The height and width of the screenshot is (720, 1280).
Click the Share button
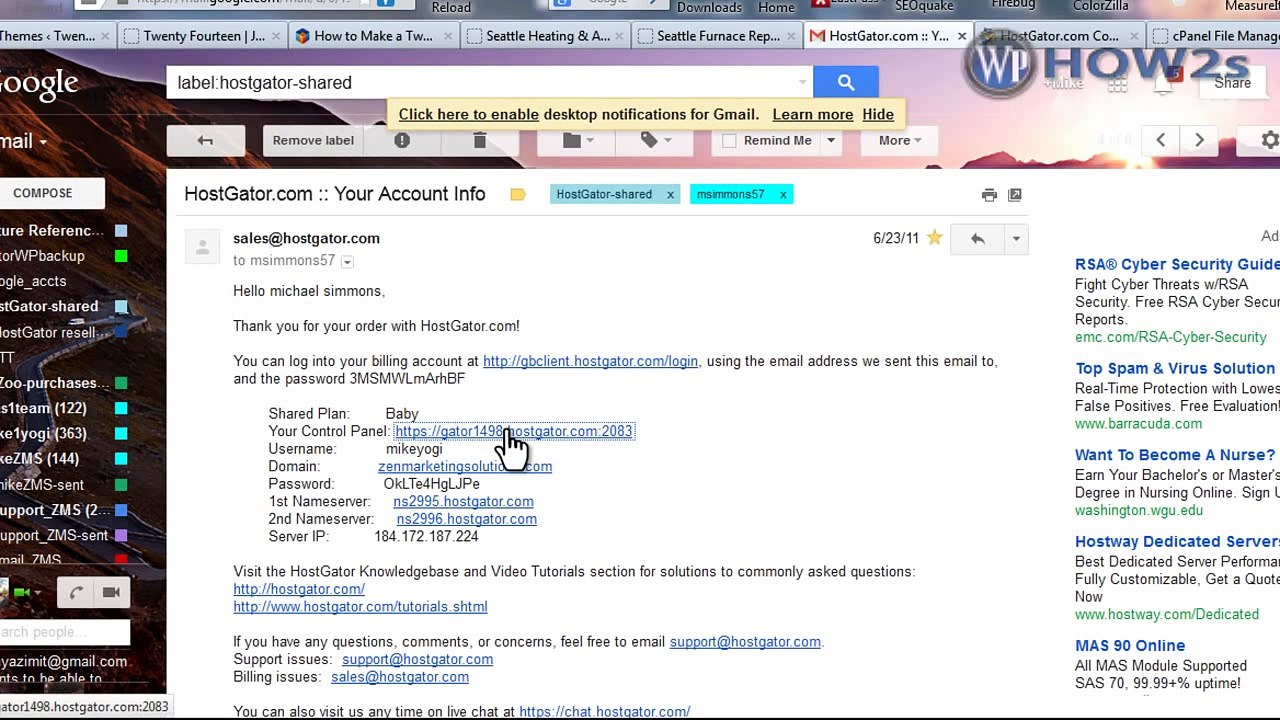1232,83
